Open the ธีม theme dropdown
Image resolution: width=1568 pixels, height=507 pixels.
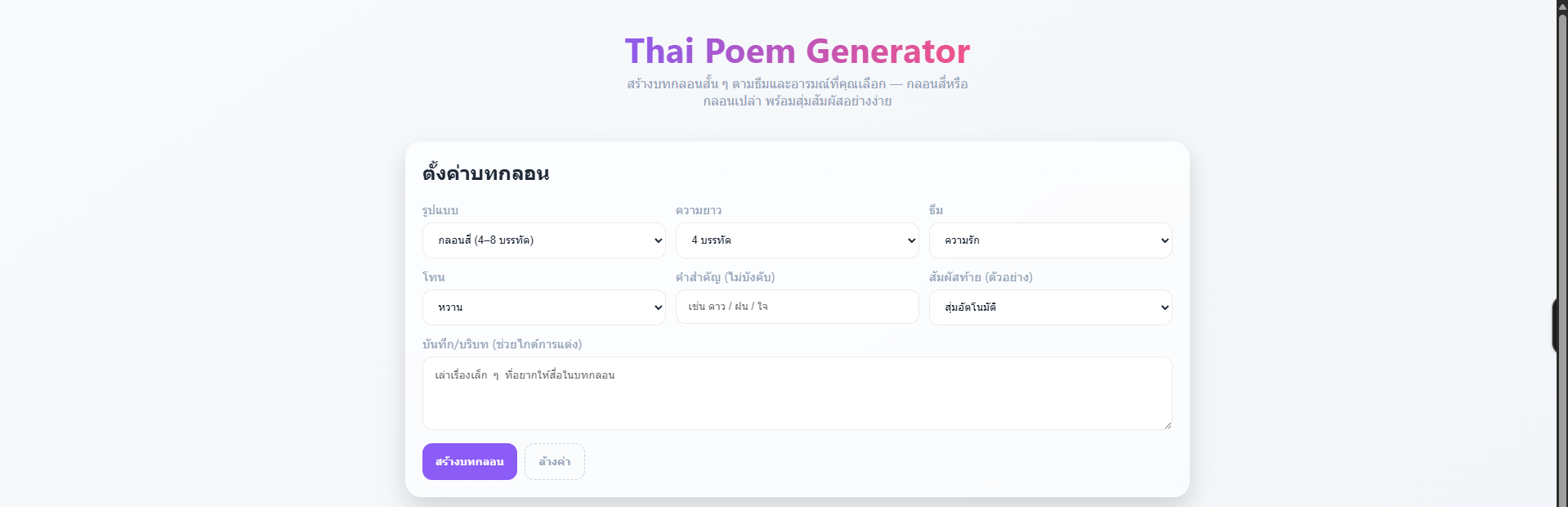tap(1050, 240)
